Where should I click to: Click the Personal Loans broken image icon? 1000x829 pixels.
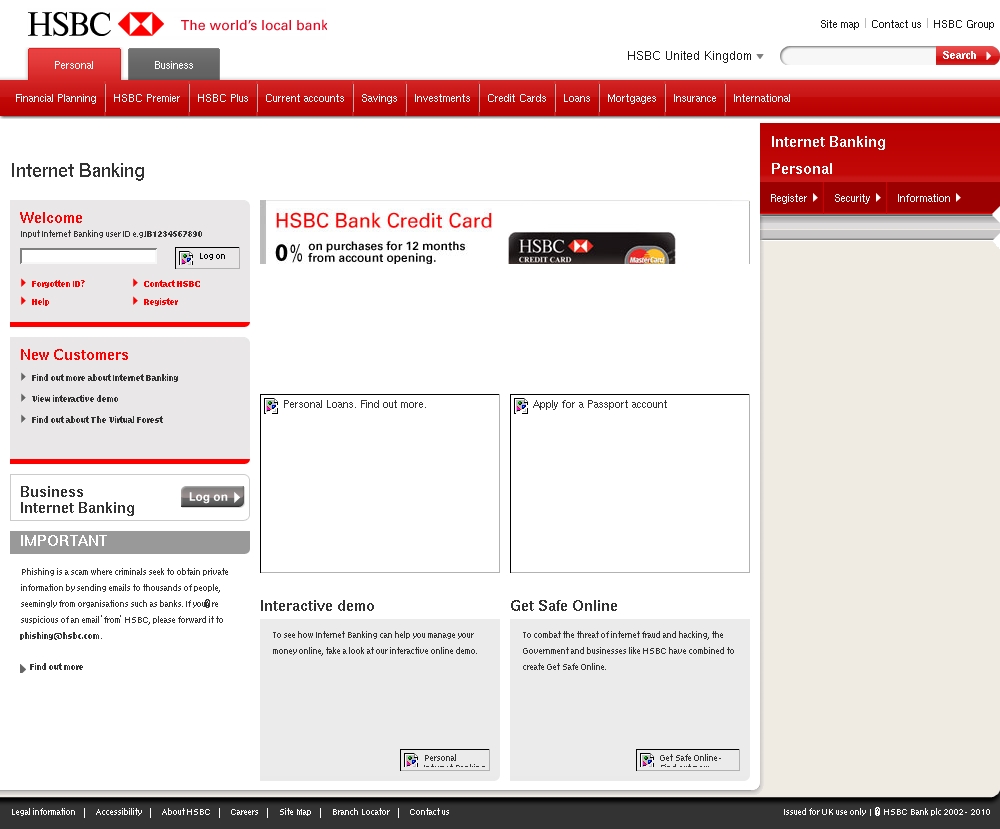point(271,406)
